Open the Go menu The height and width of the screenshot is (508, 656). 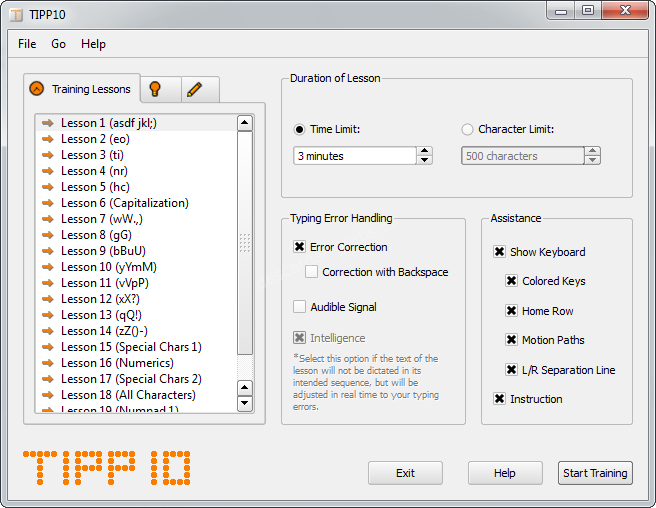(59, 44)
